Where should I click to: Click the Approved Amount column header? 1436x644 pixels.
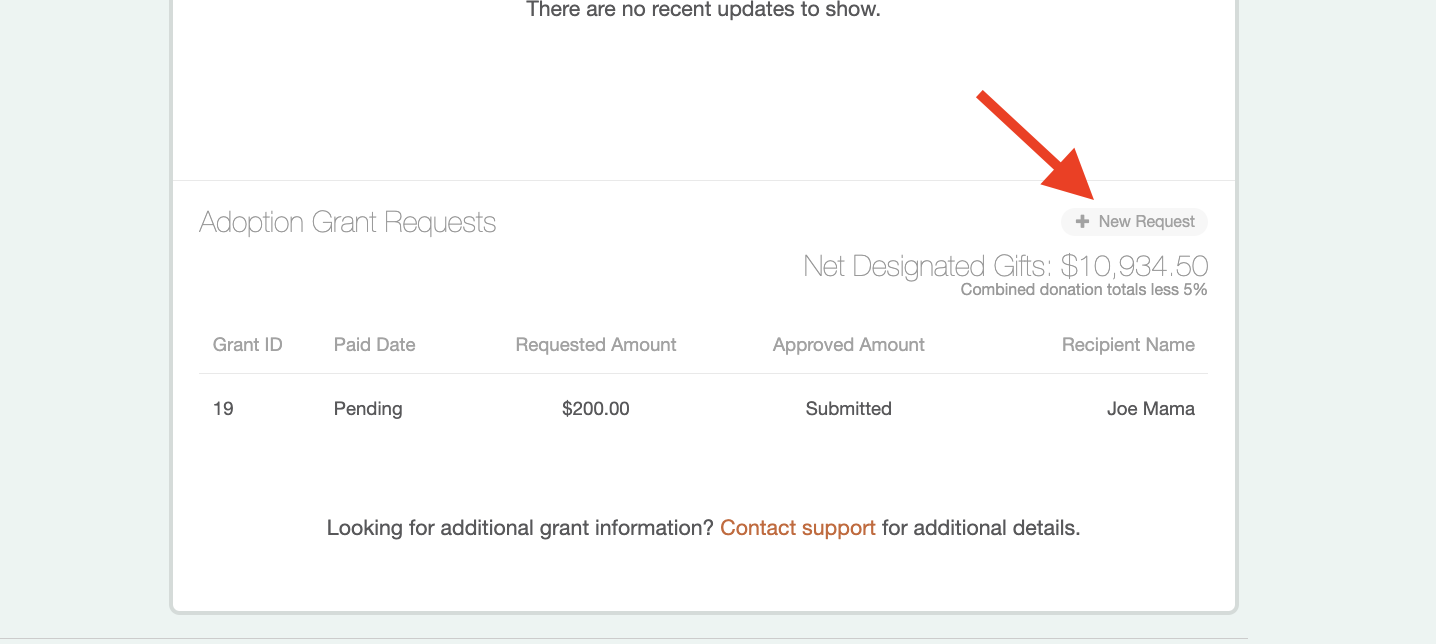pyautogui.click(x=848, y=344)
